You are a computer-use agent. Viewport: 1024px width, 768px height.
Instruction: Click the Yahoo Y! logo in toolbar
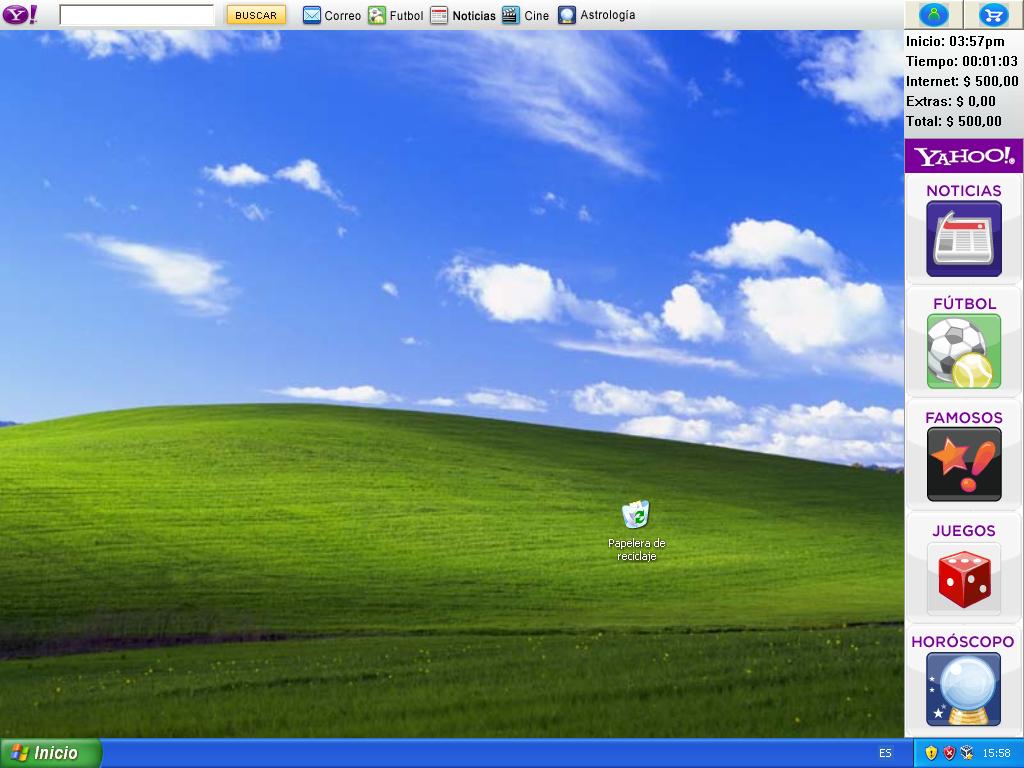click(20, 14)
